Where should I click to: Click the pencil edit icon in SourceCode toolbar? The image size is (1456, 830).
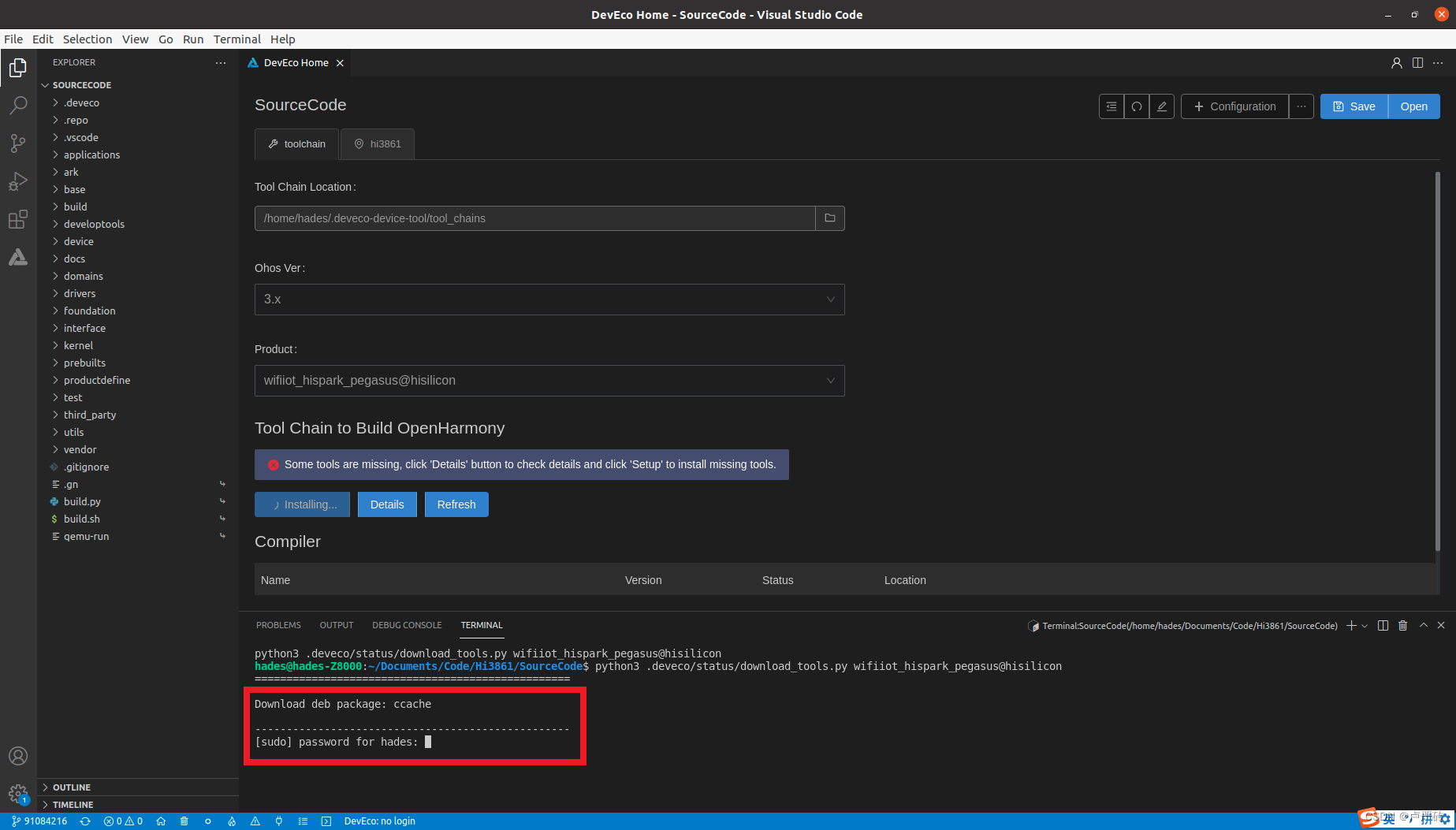tap(1162, 106)
